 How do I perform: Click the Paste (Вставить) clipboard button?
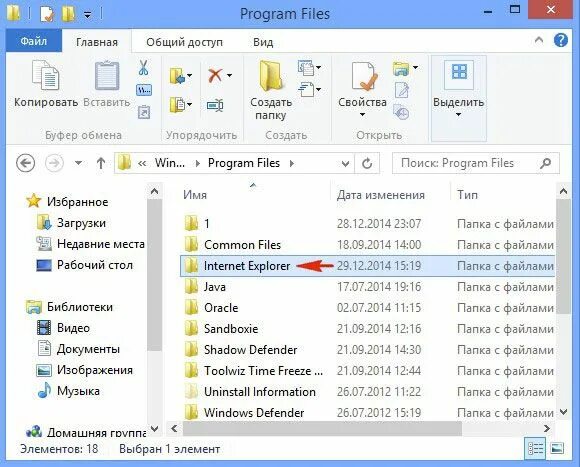107,84
